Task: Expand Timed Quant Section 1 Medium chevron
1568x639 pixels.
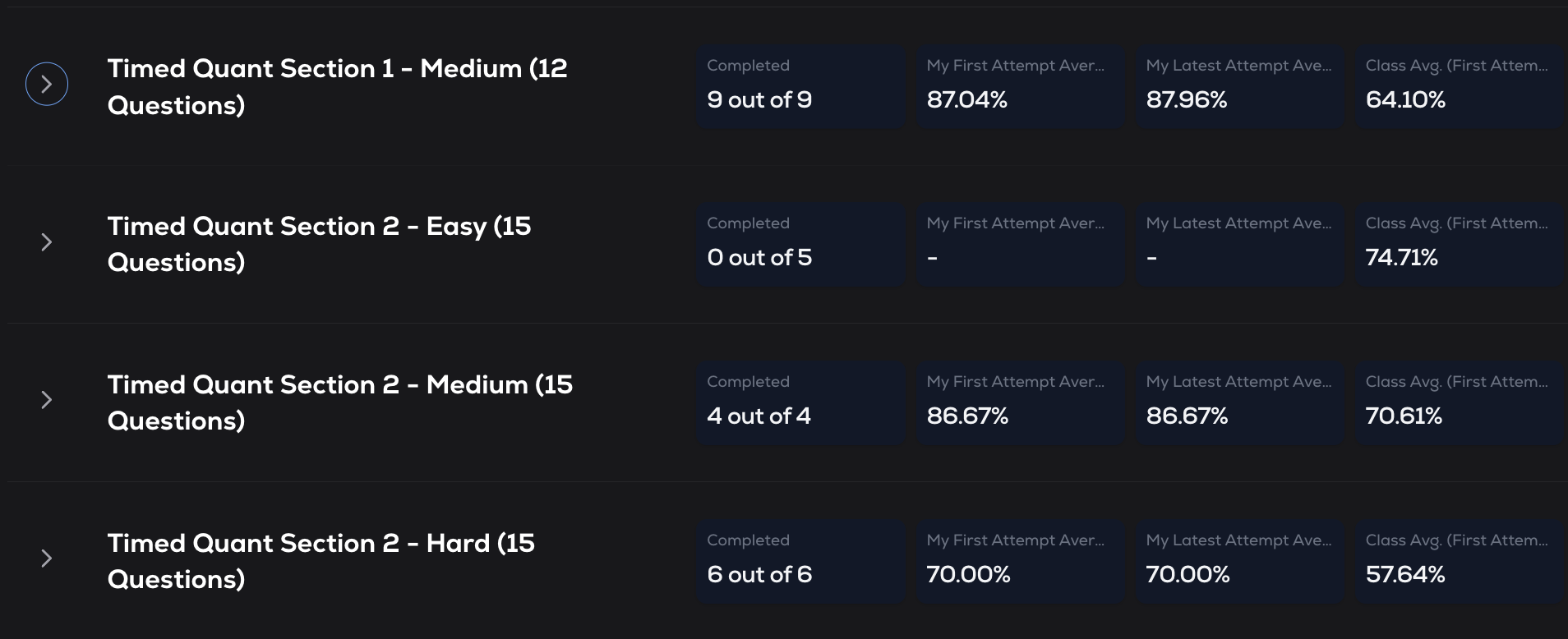Action: click(47, 84)
